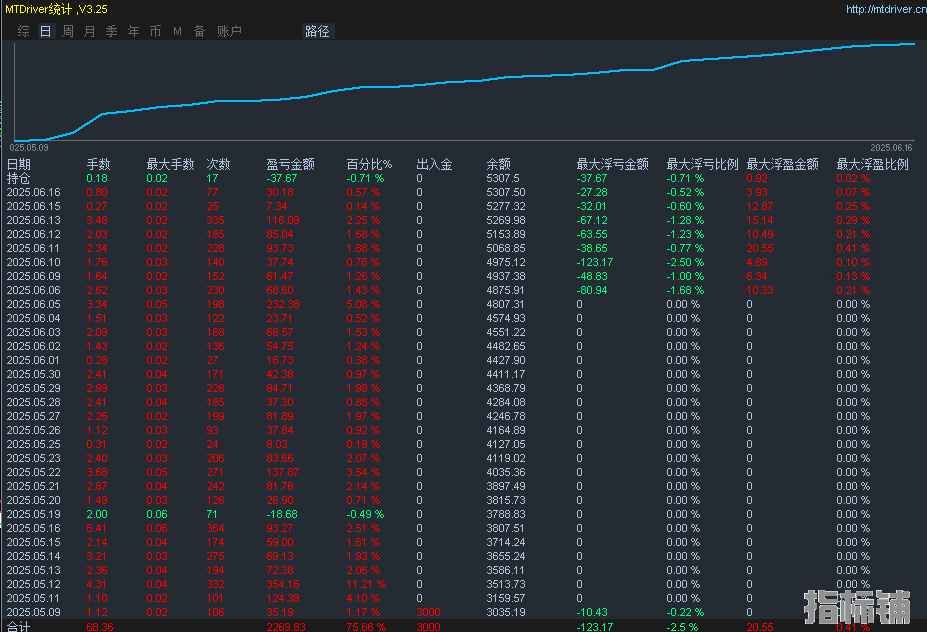Click total profit 2269.83
Image resolution: width=927 pixels, height=632 pixels.
[x=286, y=627]
